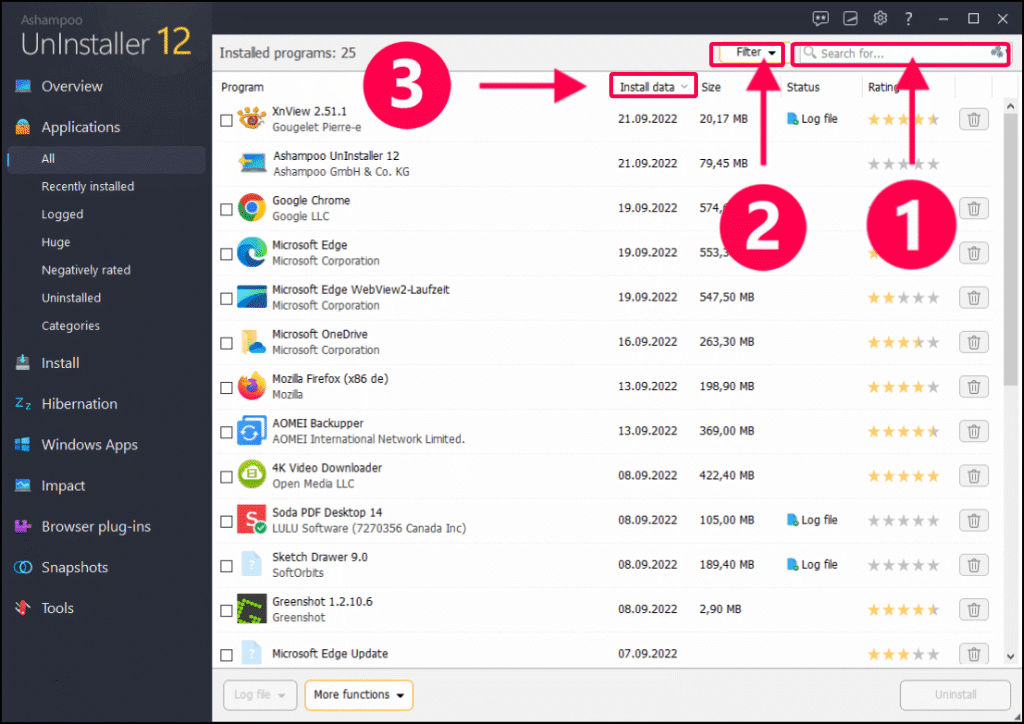Open the Log file dropdown at bottom
Image resolution: width=1024 pixels, height=724 pixels.
(x=260, y=695)
